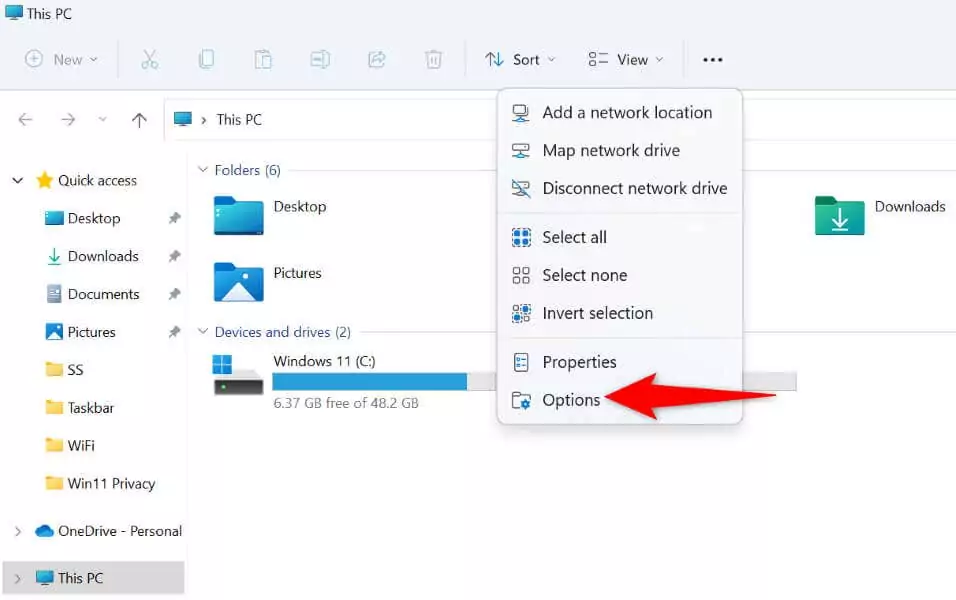
Task: Expand This PC in the sidebar
Action: click(16, 577)
